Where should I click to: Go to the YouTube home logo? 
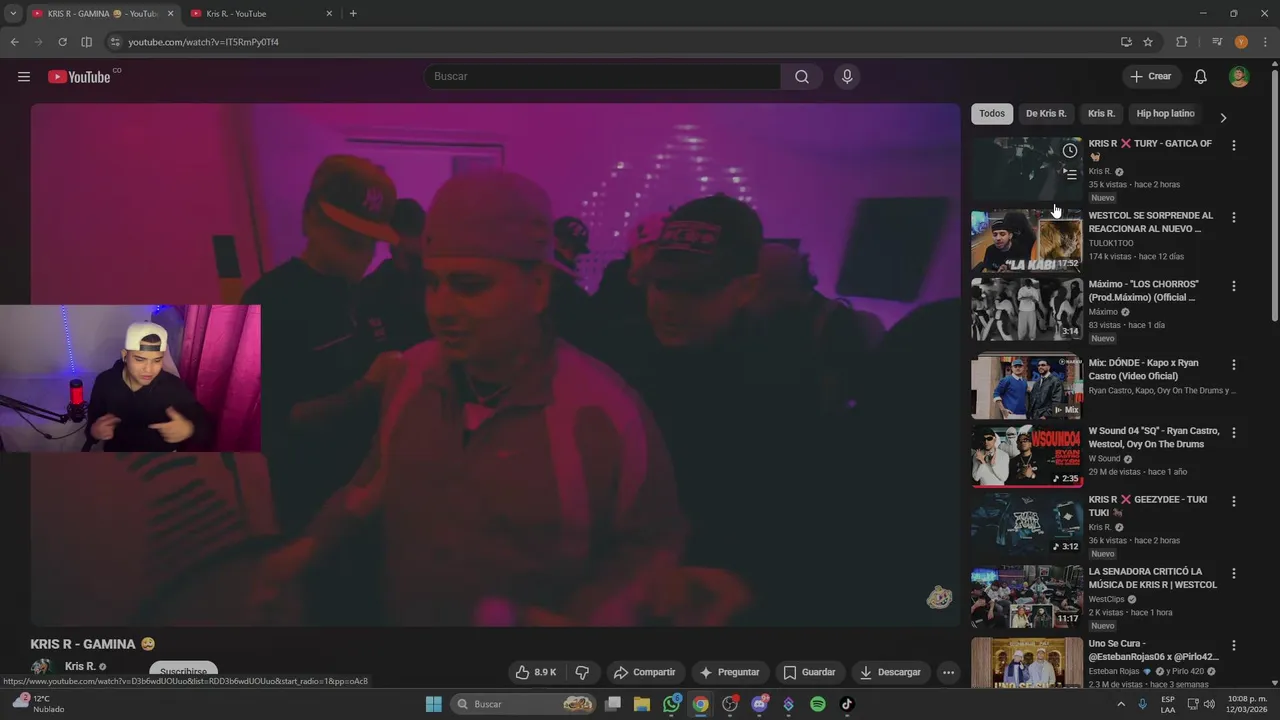point(79,77)
